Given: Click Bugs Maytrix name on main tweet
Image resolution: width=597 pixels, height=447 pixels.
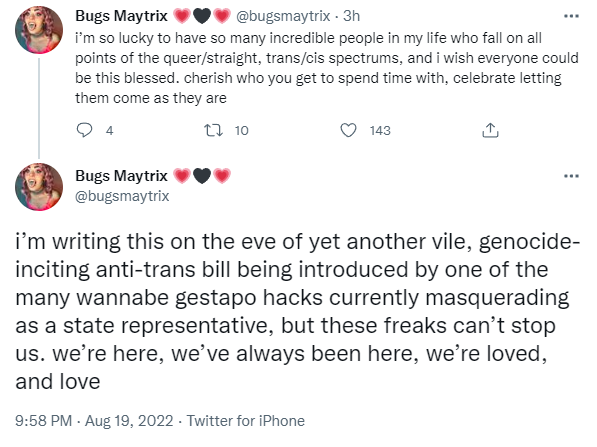Looking at the screenshot, I should [x=121, y=176].
